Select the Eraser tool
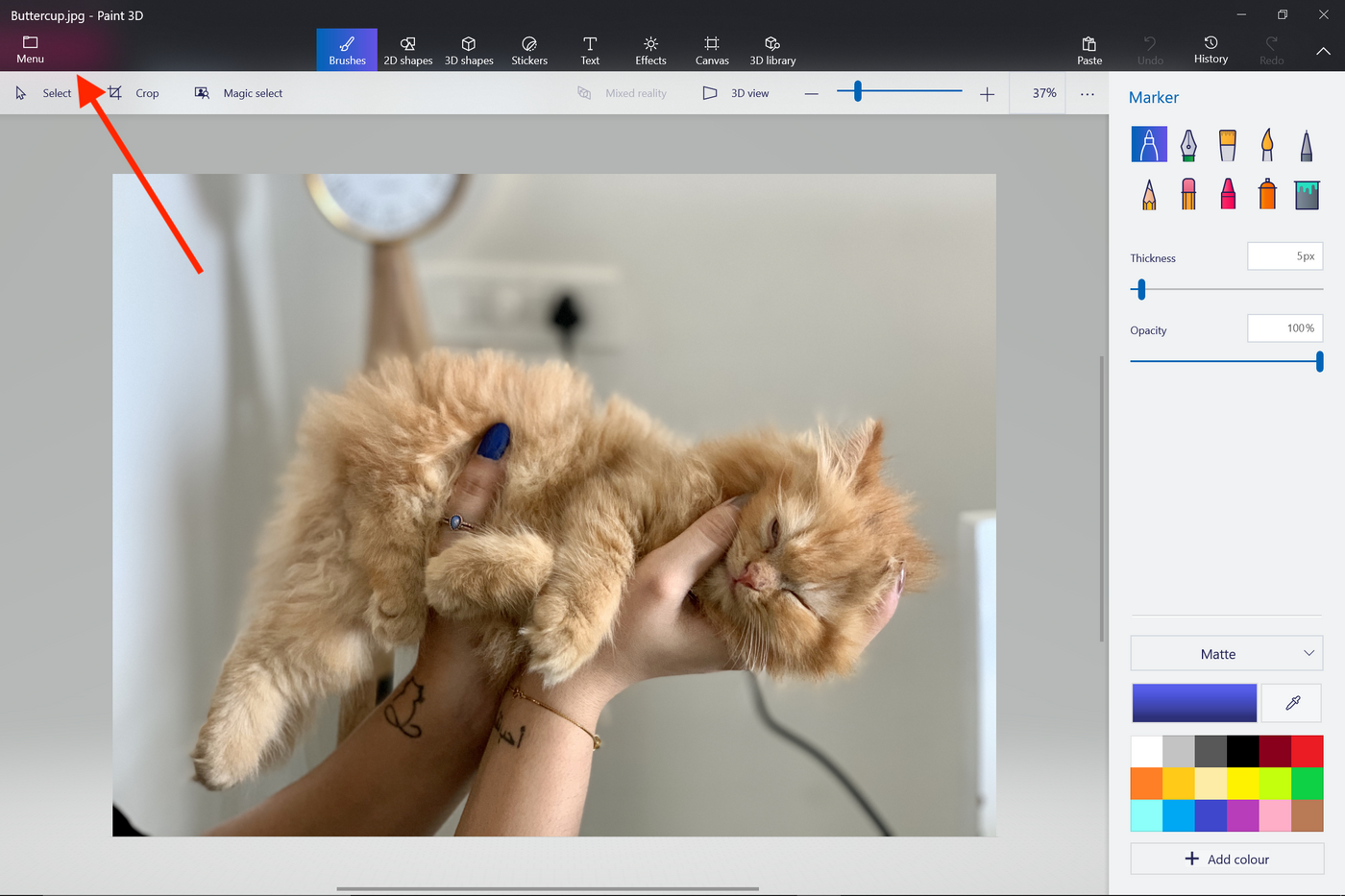This screenshot has width=1345, height=896. tap(1188, 194)
